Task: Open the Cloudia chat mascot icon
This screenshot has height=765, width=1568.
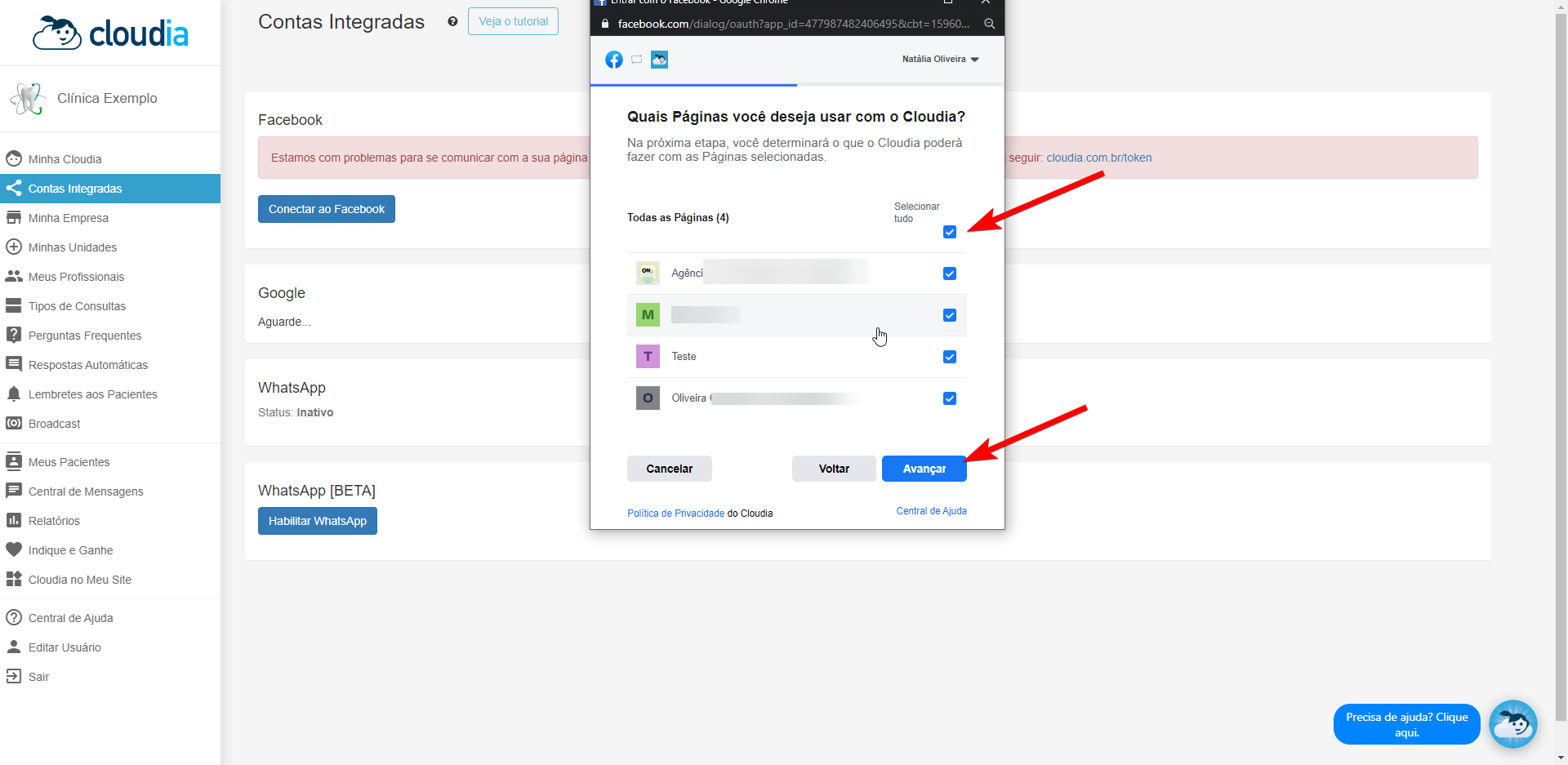Action: pos(1512,724)
